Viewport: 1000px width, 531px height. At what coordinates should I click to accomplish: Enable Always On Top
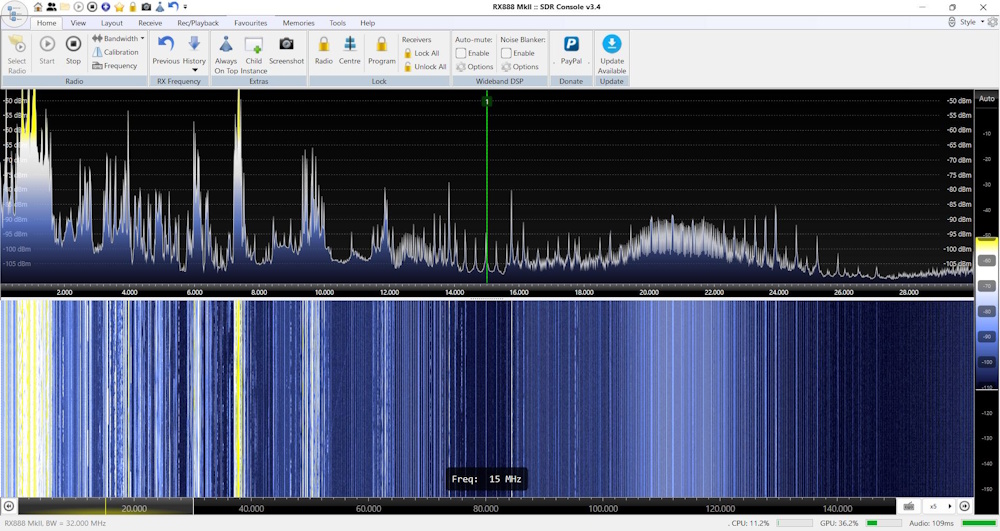[226, 55]
